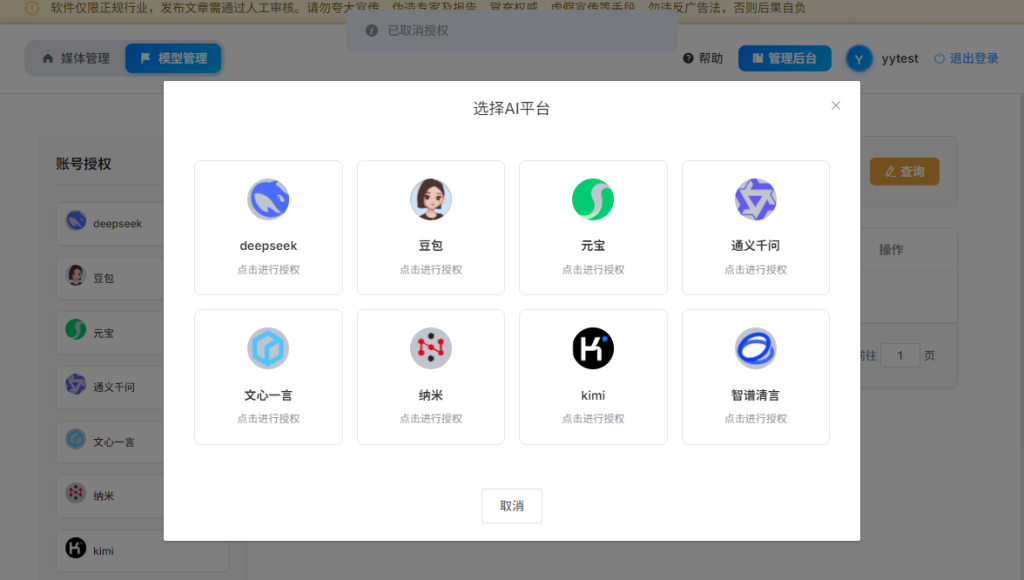Switch to 模型管理 tab

(173, 58)
